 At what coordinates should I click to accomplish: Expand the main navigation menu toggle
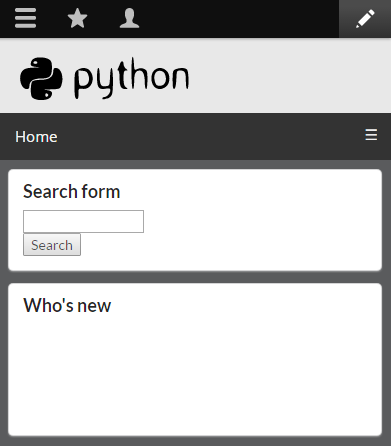(371, 135)
